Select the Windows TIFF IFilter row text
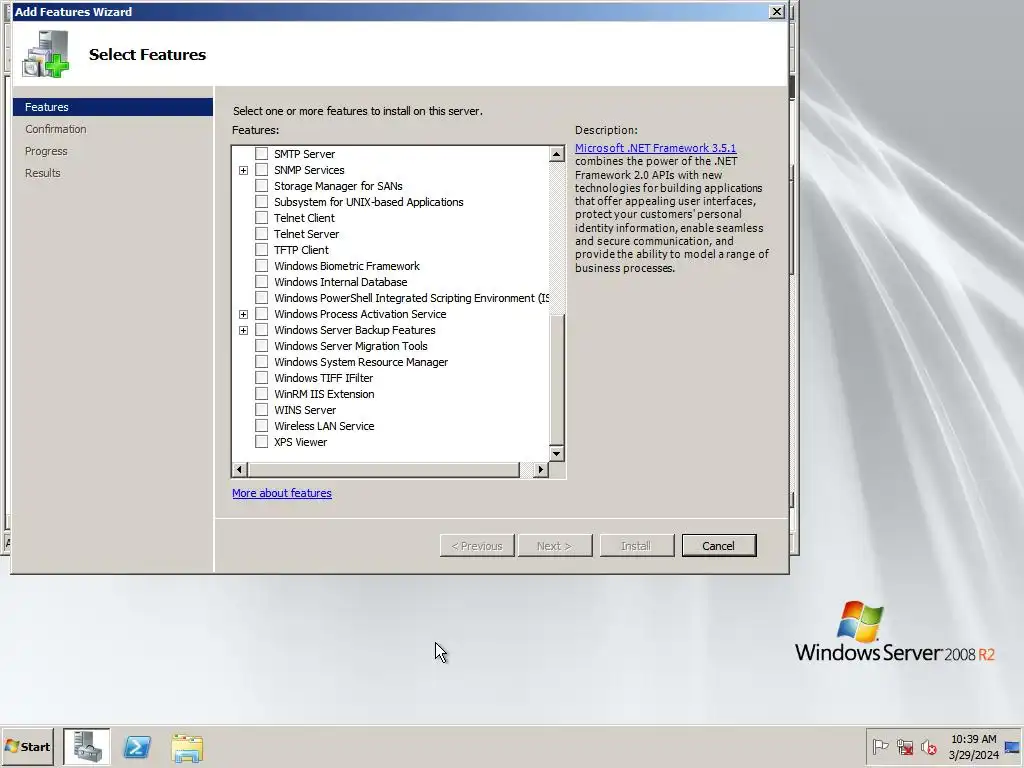The image size is (1024, 768). pyautogui.click(x=323, y=377)
